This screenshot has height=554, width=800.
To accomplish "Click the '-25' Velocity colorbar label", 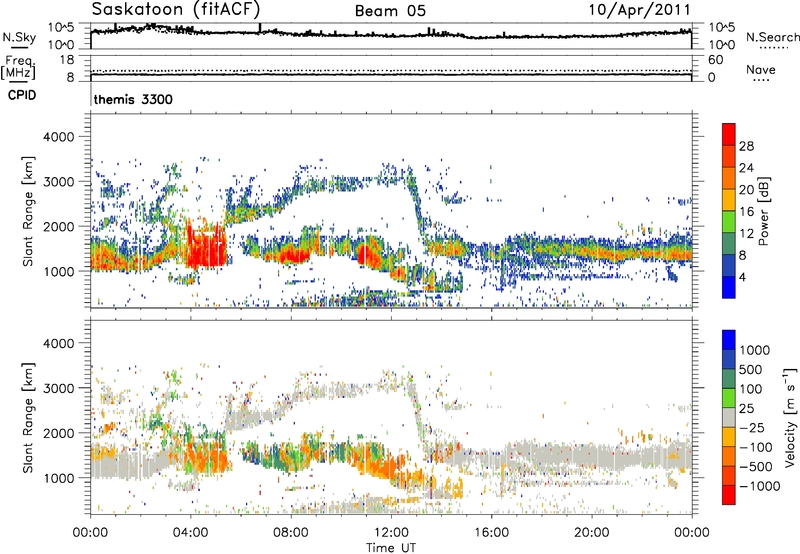I will pyautogui.click(x=752, y=428).
